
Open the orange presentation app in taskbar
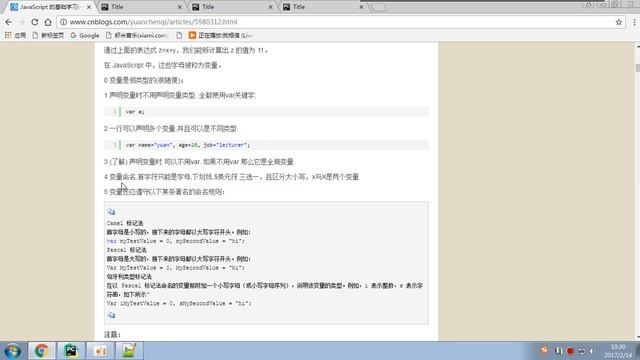click(x=100, y=351)
